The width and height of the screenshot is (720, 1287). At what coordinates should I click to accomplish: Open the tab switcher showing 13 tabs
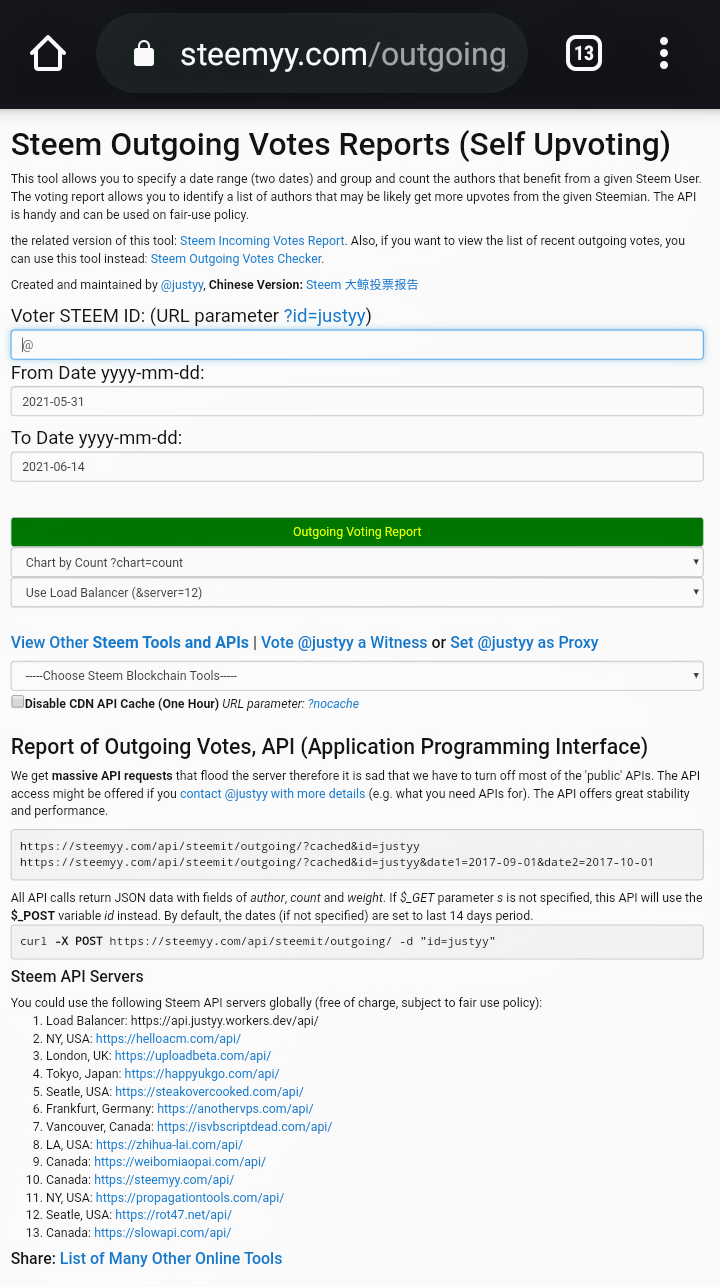point(584,53)
